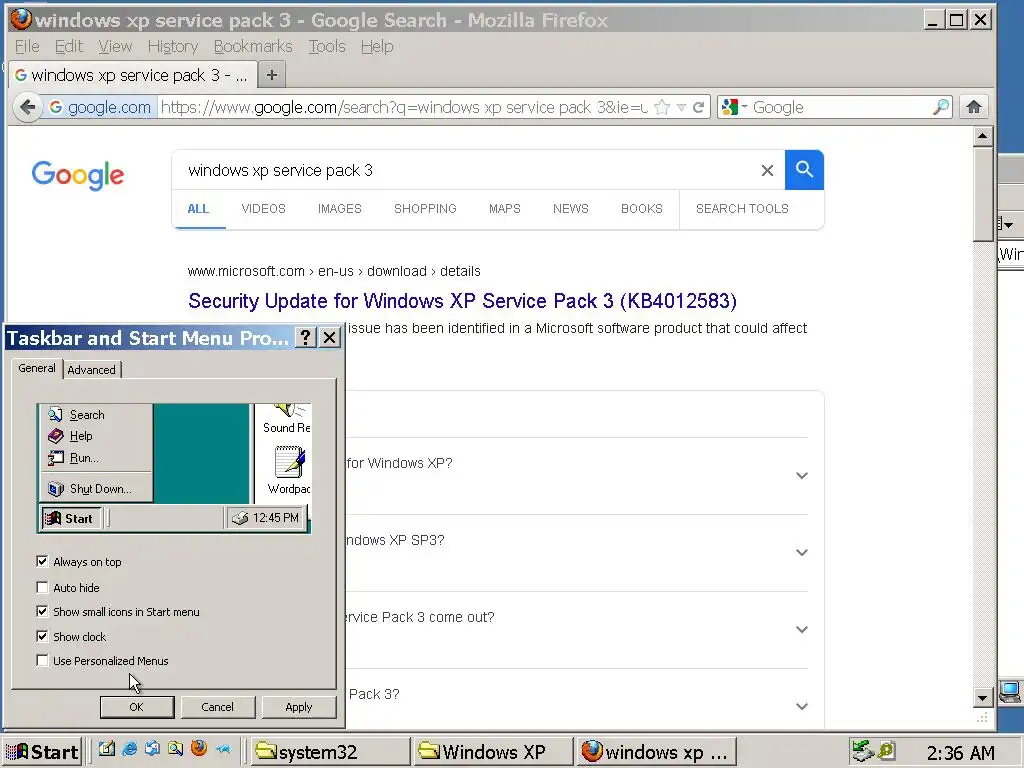Launch Internet Explorer from quick launch

[x=130, y=749]
